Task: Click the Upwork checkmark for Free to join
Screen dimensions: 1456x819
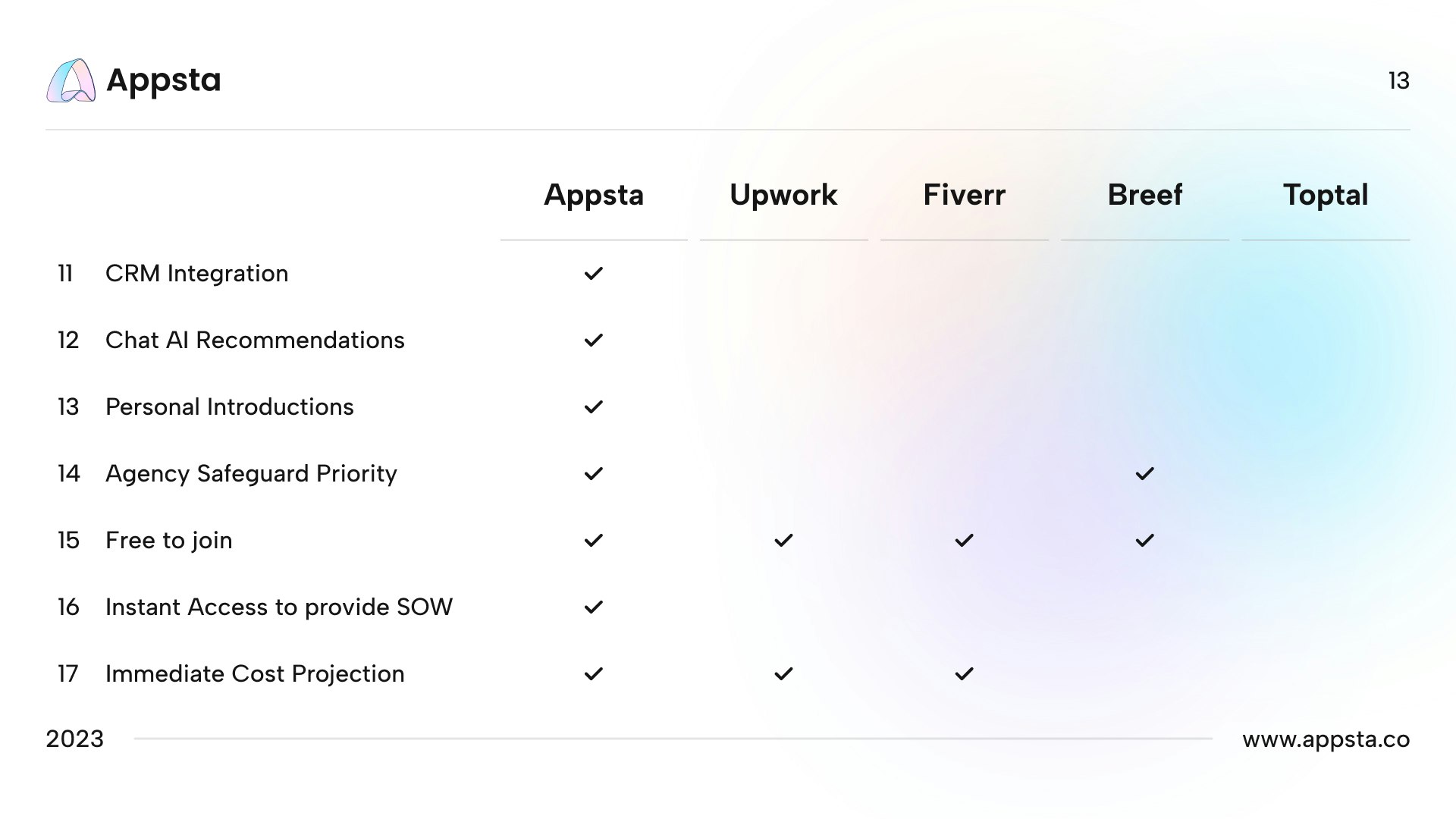Action: click(x=783, y=540)
